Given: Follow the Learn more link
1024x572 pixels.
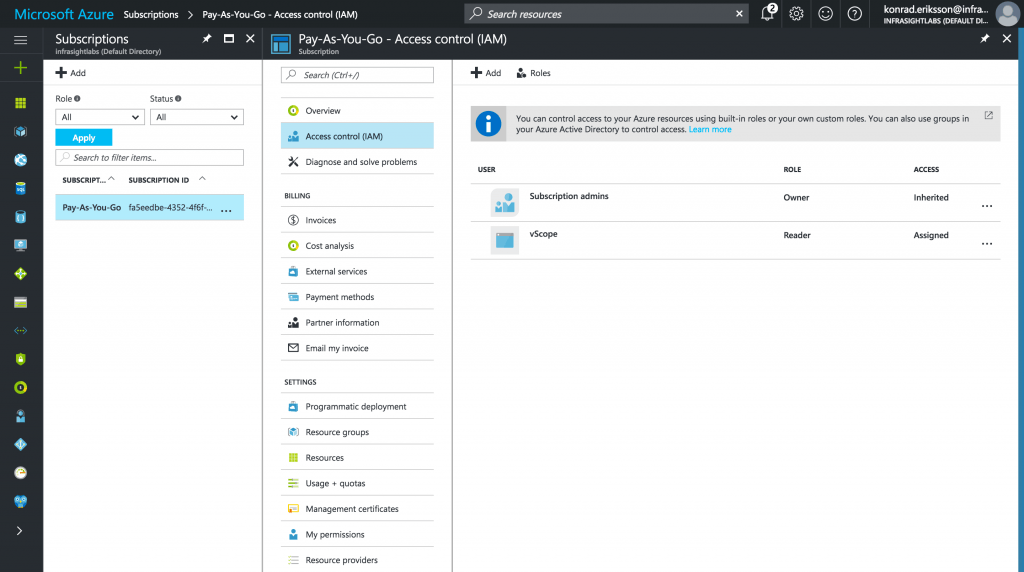Looking at the screenshot, I should pos(710,129).
